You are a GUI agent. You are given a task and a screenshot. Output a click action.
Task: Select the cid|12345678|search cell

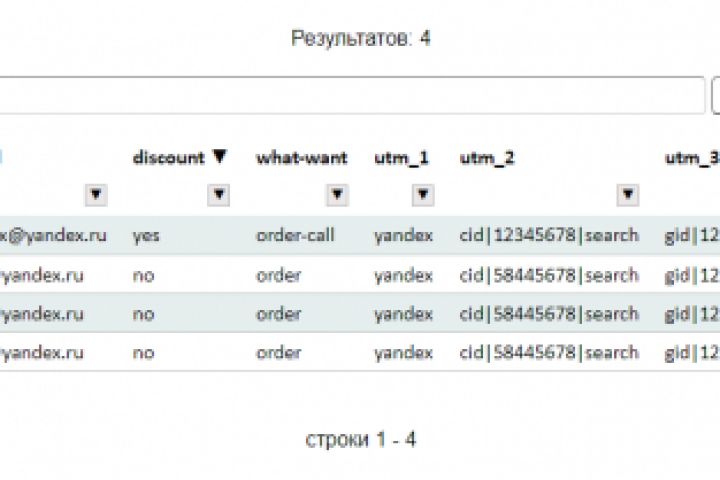tap(548, 236)
